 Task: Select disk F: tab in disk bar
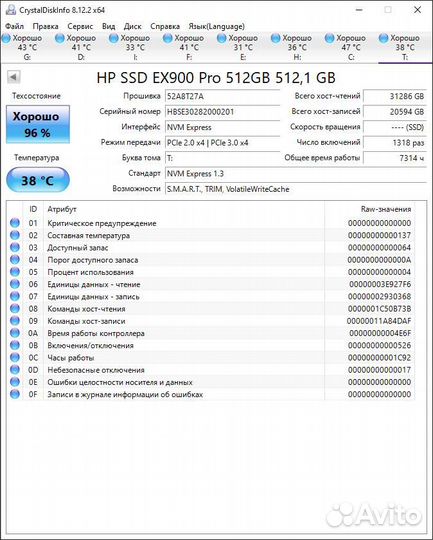click(184, 47)
